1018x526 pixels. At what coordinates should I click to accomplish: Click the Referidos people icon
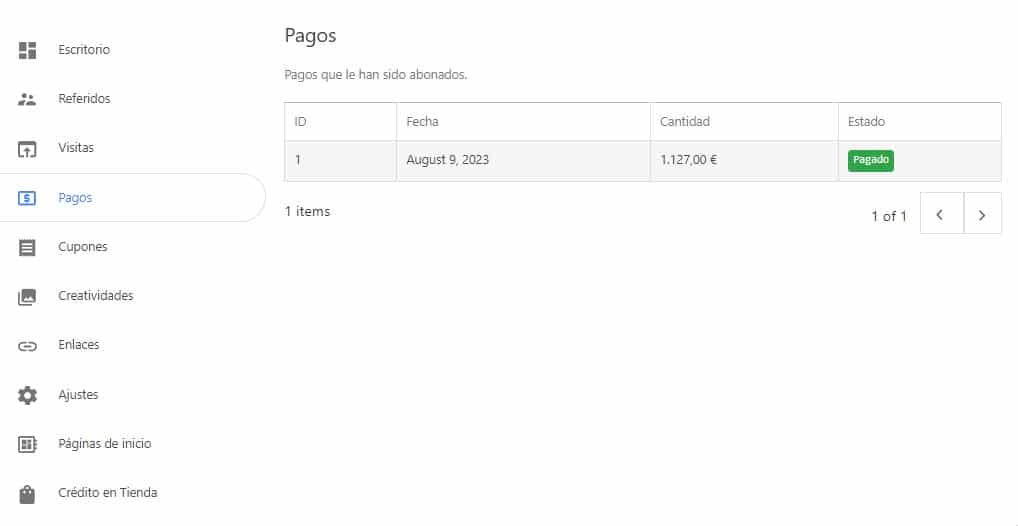point(27,99)
